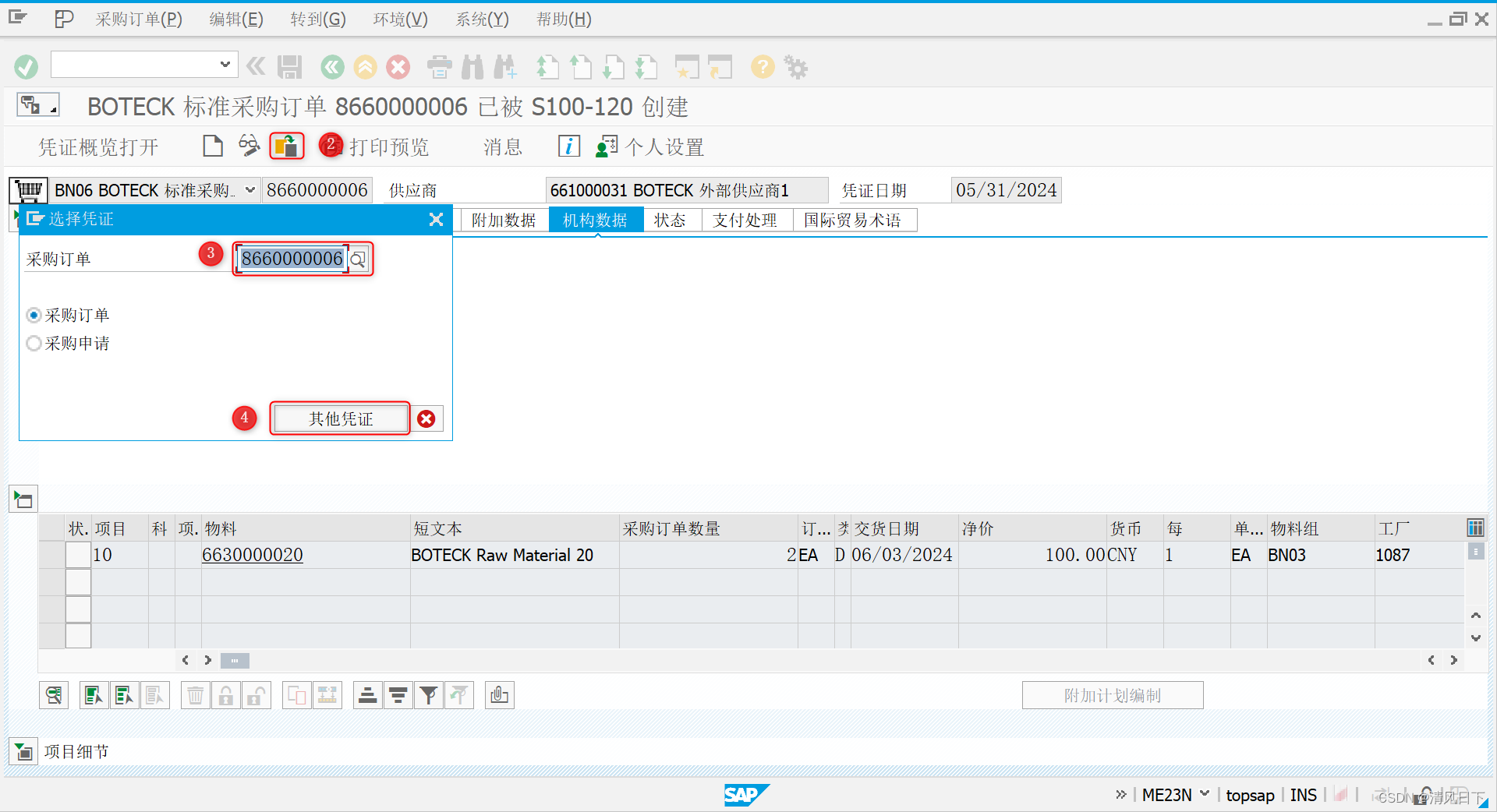
Task: Click the Print icon
Action: click(x=439, y=67)
